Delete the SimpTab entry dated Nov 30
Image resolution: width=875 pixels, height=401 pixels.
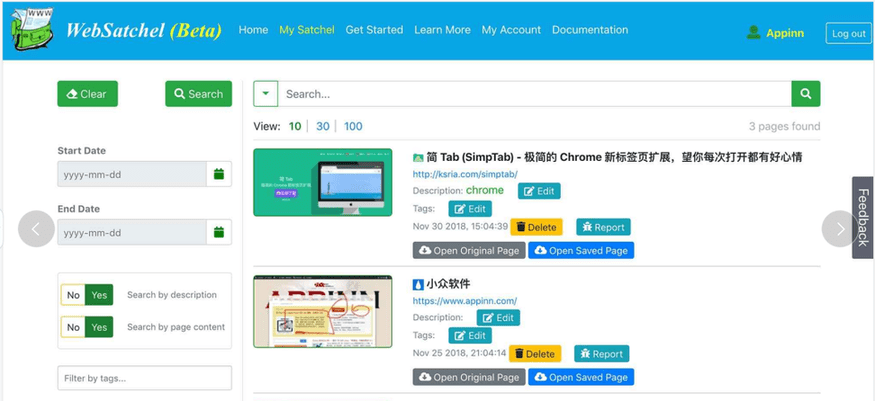(x=536, y=227)
